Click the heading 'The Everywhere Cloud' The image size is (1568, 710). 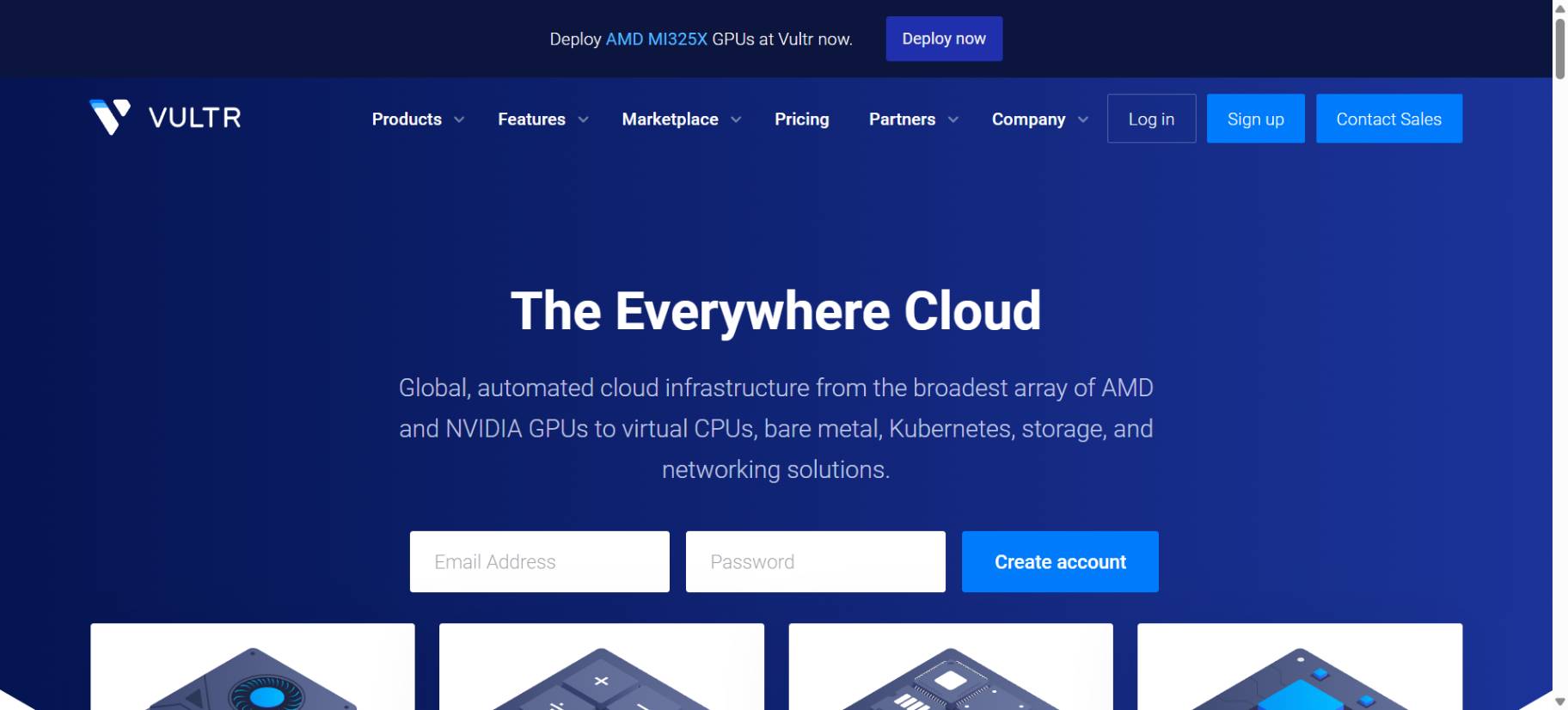[775, 310]
